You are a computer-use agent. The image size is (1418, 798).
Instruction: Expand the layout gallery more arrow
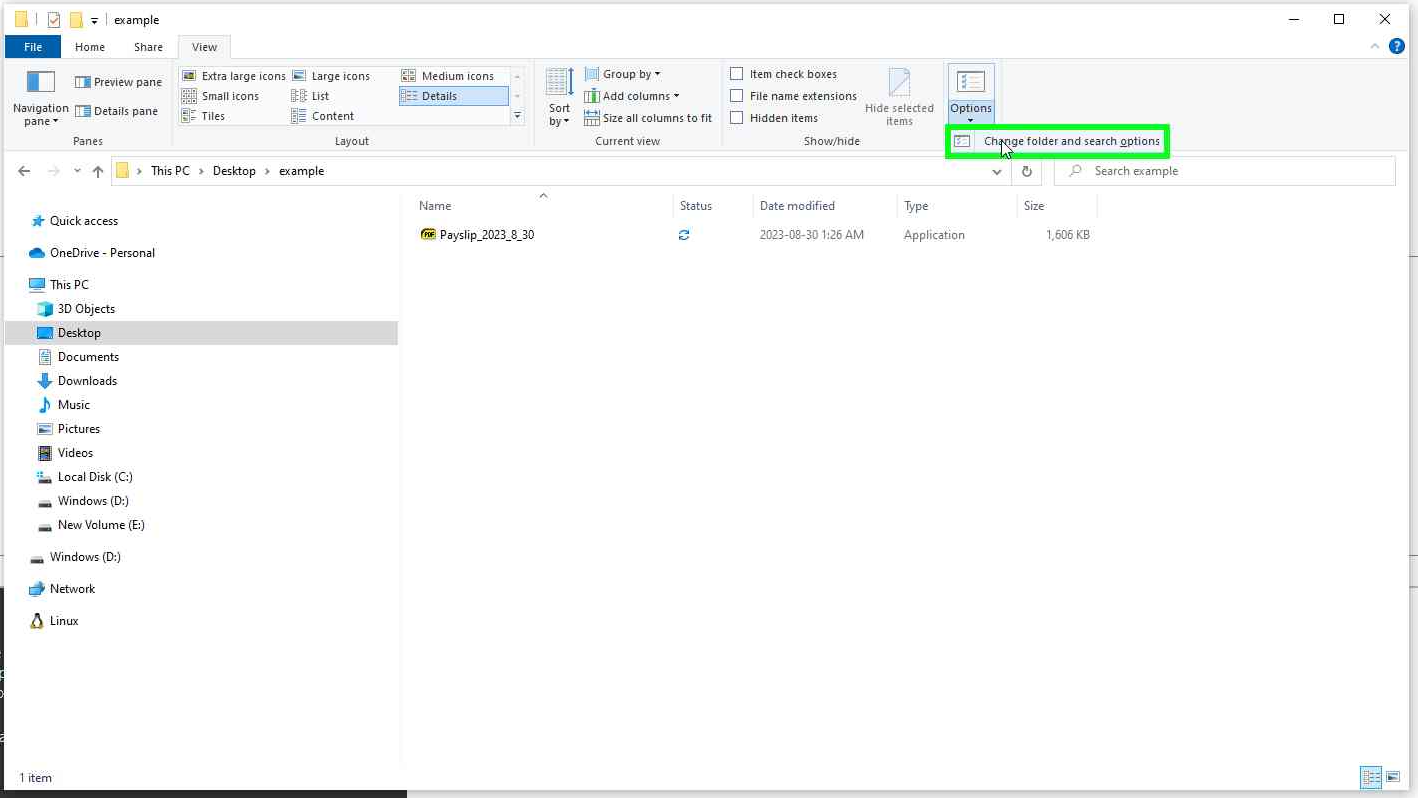(517, 116)
